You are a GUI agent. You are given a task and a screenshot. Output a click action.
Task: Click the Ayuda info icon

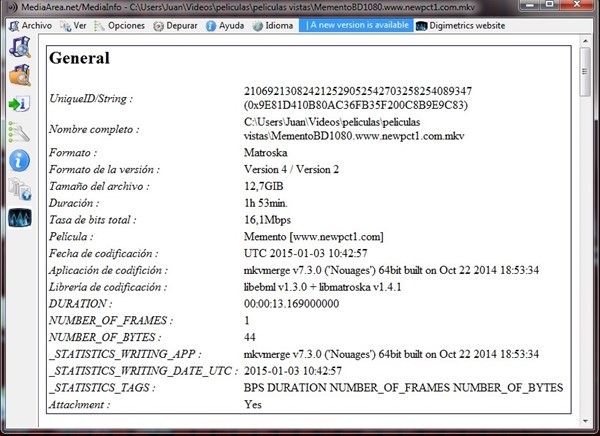211,26
